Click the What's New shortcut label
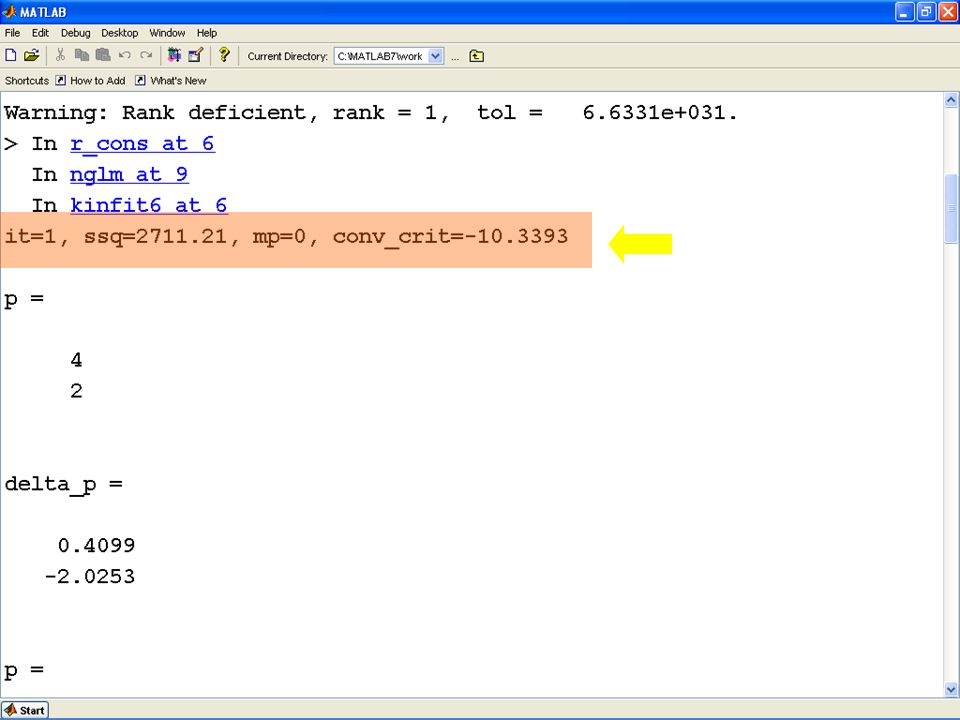 pyautogui.click(x=178, y=81)
